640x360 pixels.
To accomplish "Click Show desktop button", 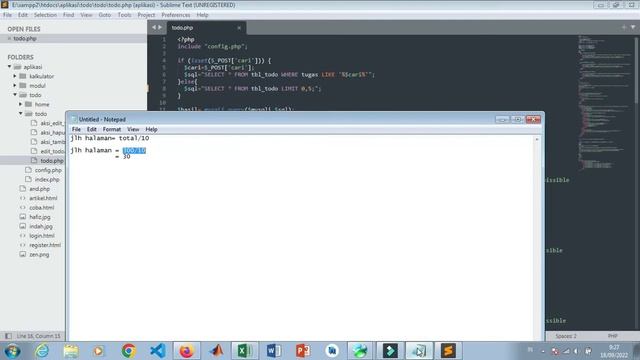I will [636, 351].
